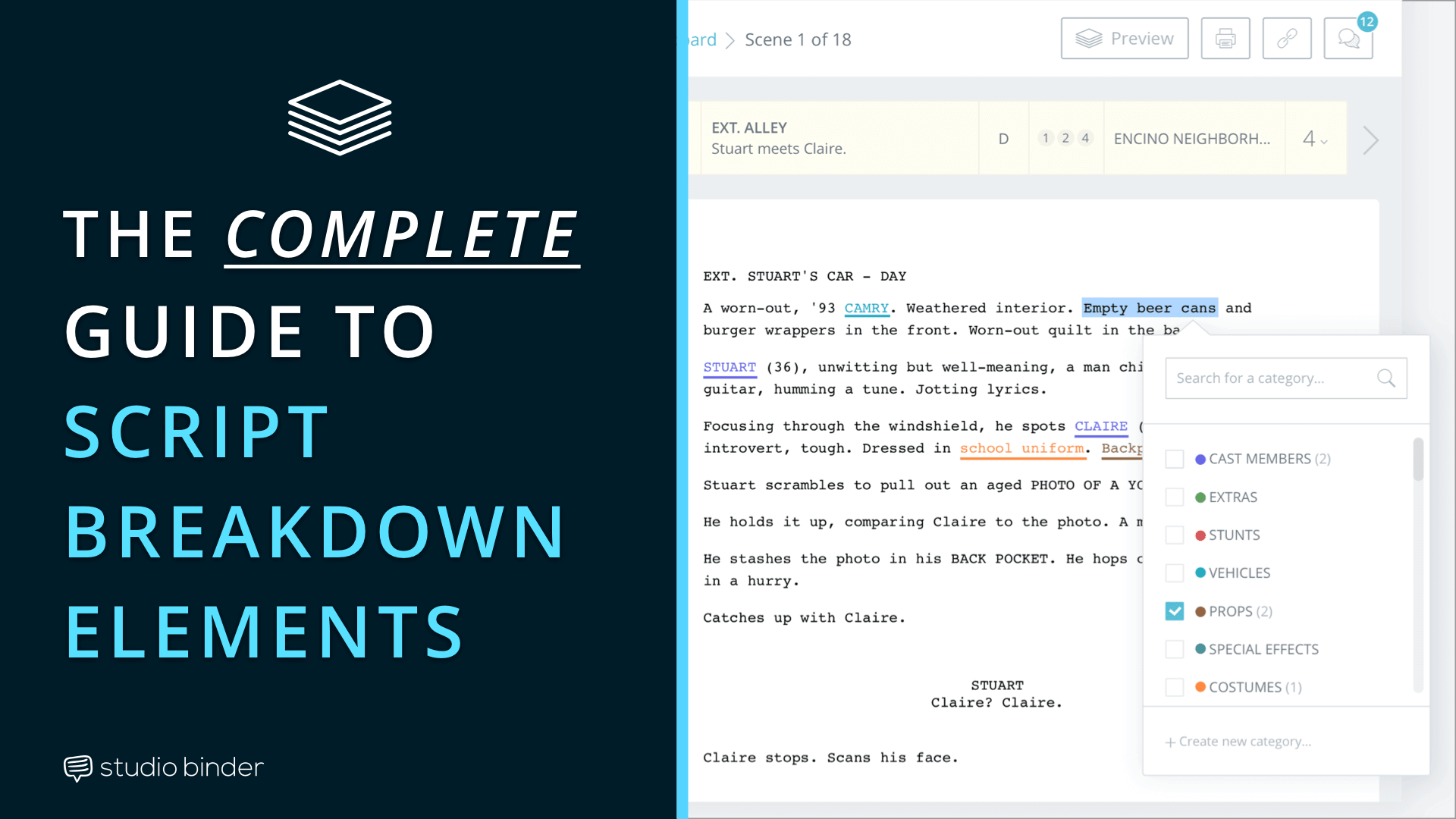Enable the COSTUMES category checkbox
The width and height of the screenshot is (1456, 819).
point(1176,687)
